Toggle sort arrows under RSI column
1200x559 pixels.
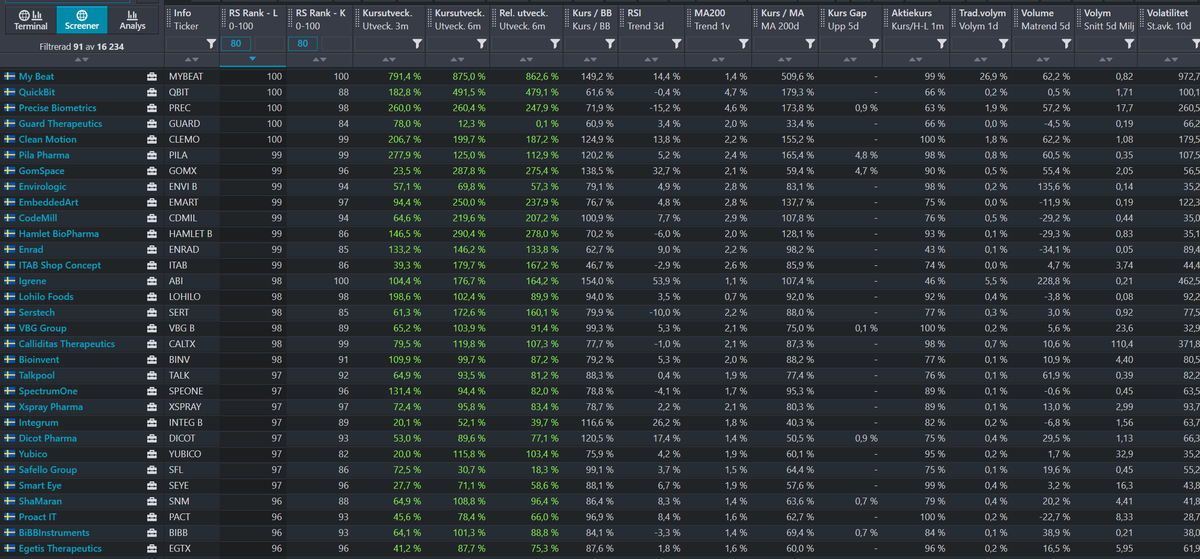pos(653,59)
